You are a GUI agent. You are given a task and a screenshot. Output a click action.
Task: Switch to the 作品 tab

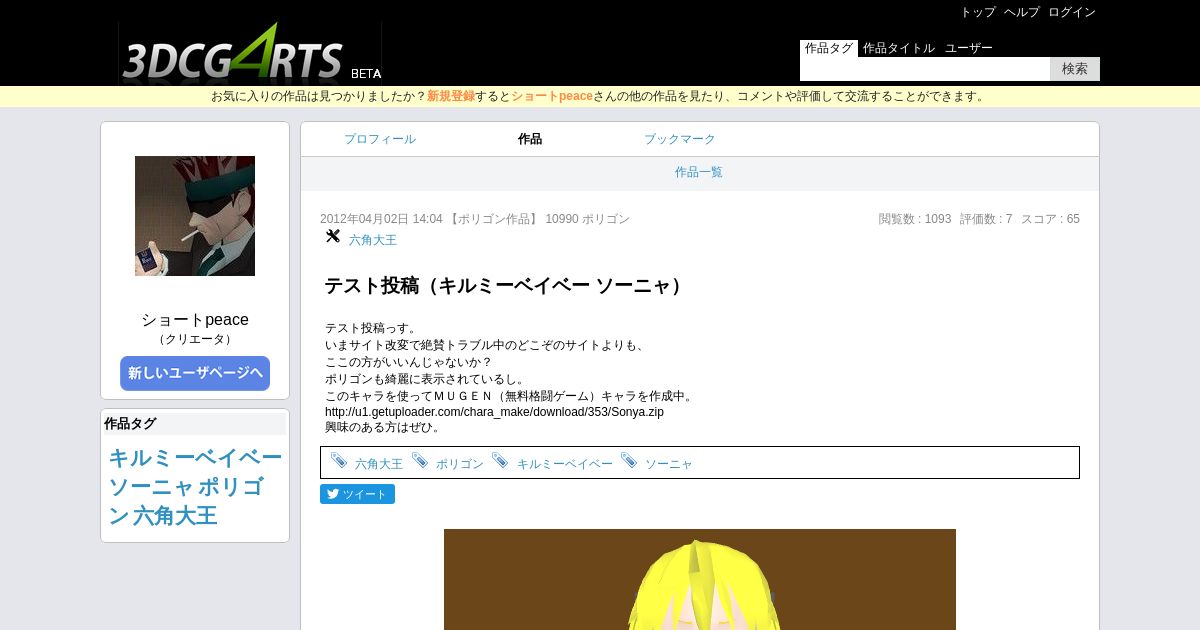click(530, 139)
